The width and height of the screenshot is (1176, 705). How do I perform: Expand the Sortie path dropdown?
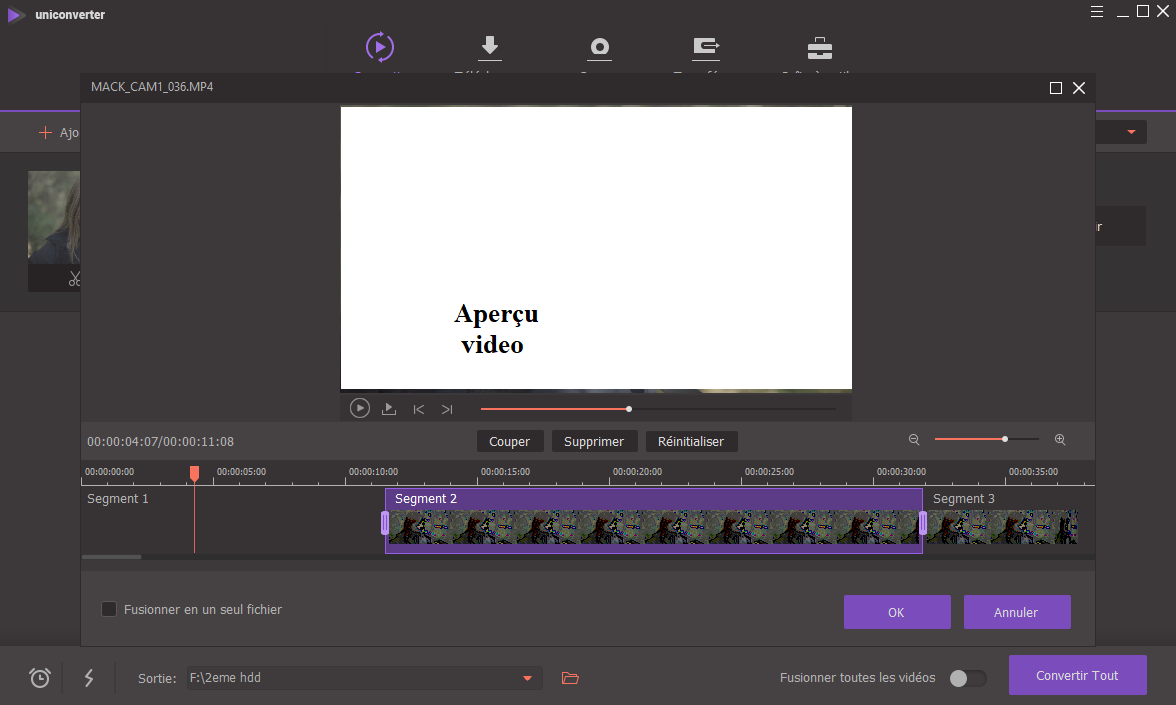pyautogui.click(x=527, y=679)
